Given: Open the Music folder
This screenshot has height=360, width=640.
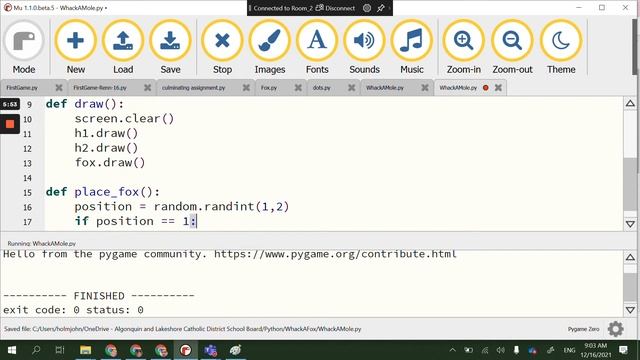Looking at the screenshot, I should [x=411, y=47].
